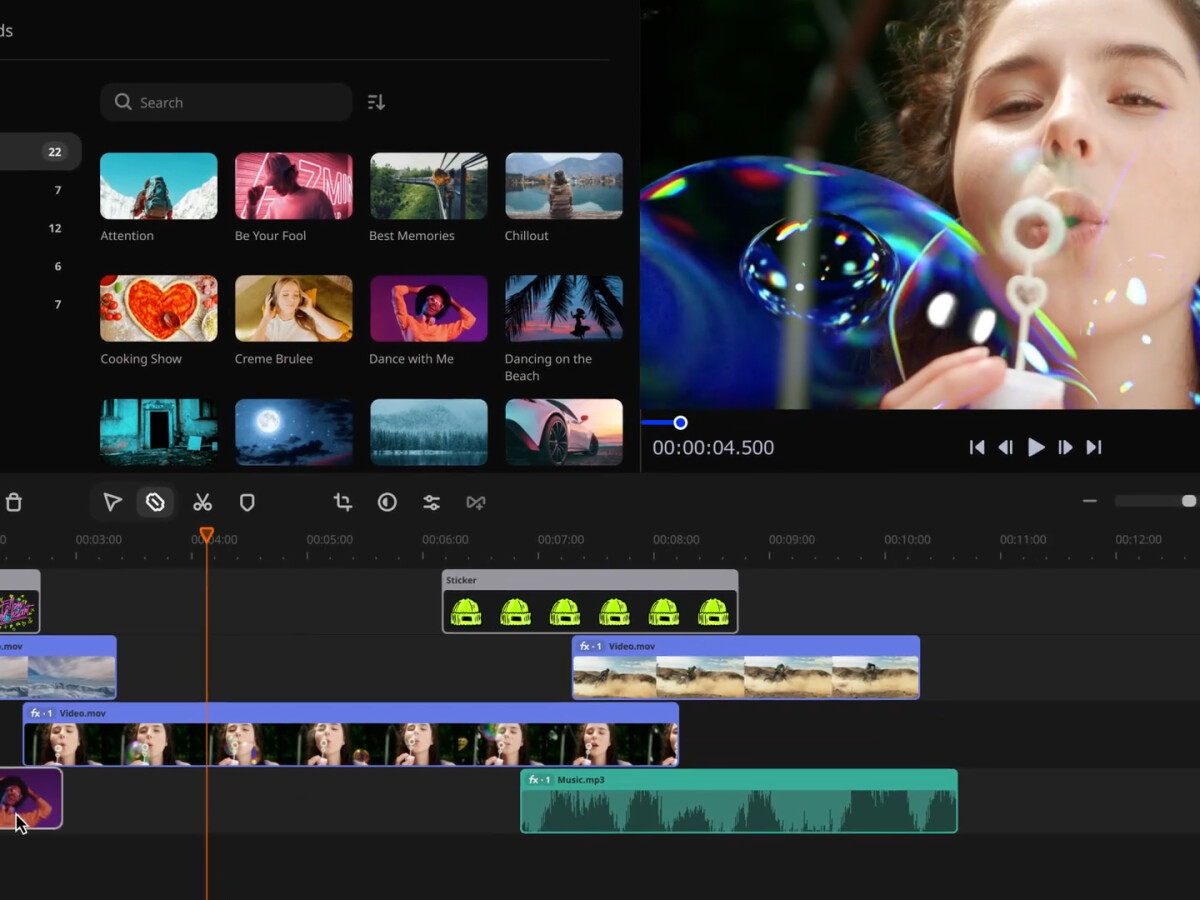Select the category with 12 items

[40, 228]
